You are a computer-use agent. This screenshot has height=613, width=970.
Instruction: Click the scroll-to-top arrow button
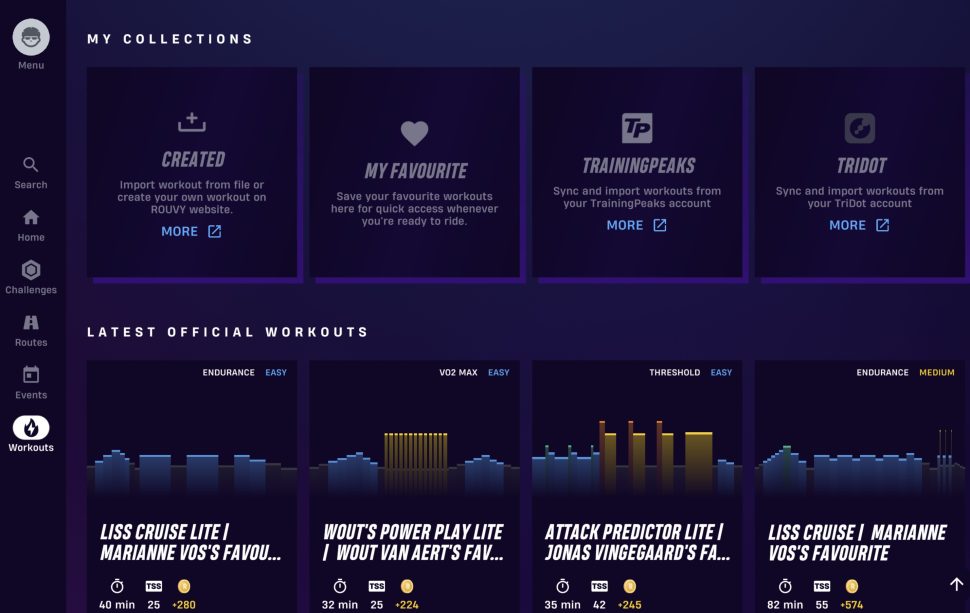tap(956, 584)
